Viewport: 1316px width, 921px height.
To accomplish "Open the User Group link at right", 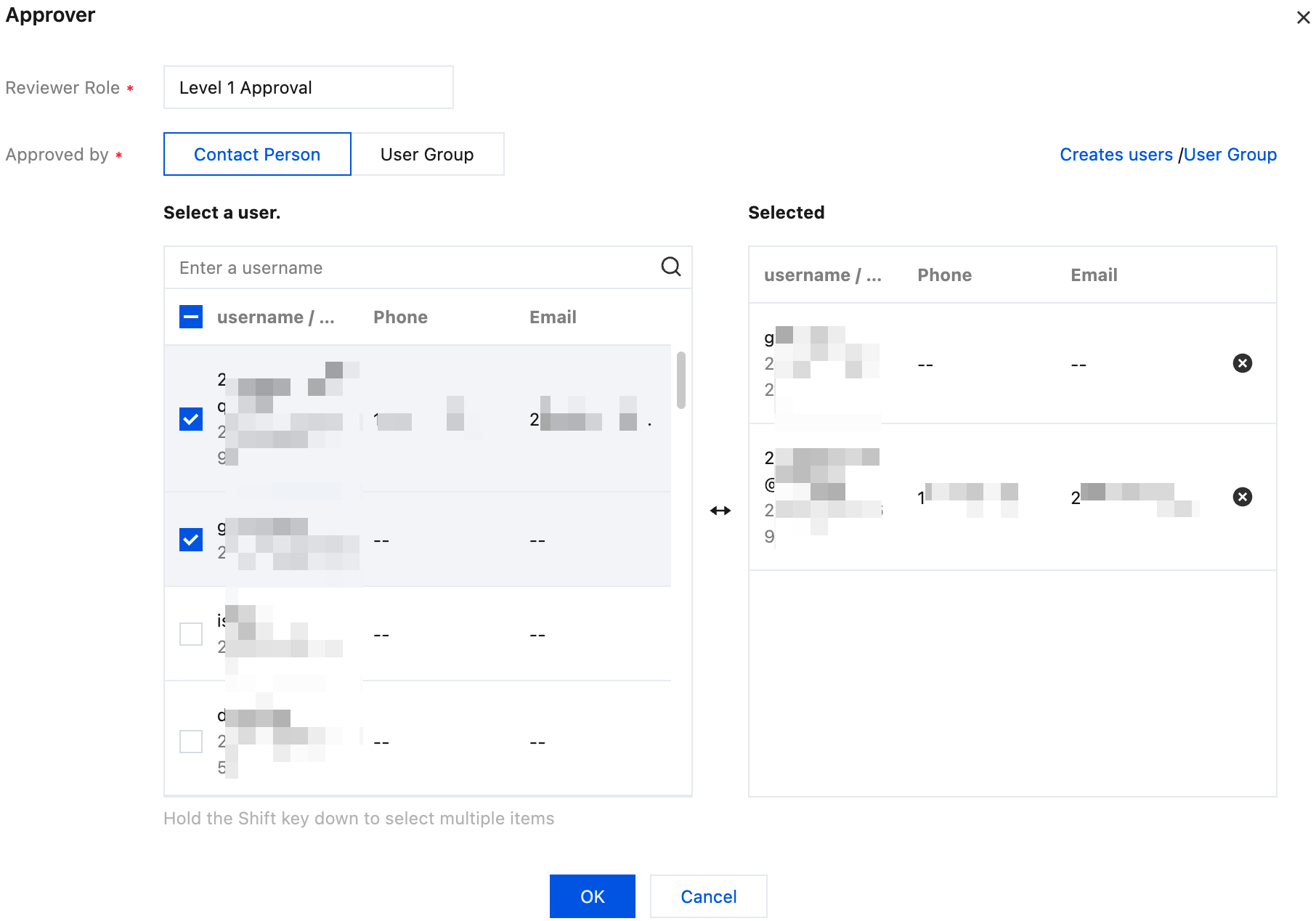I will pyautogui.click(x=1230, y=155).
